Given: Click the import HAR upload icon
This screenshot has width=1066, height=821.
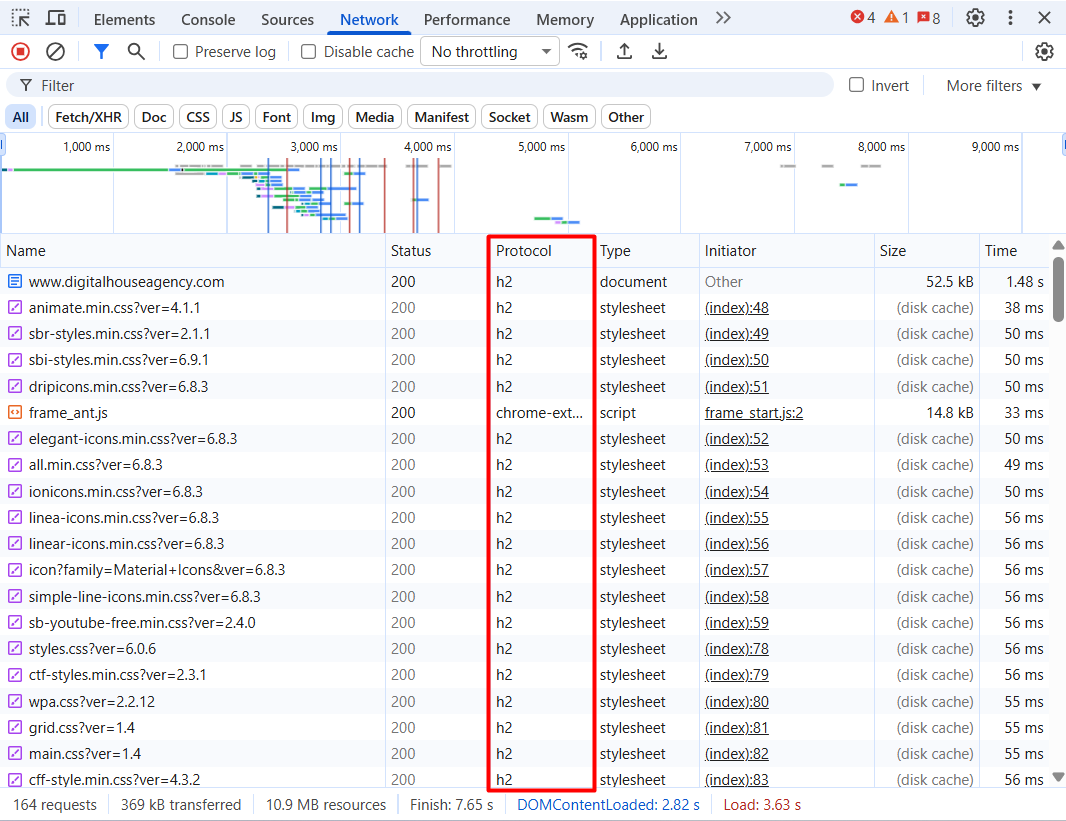Looking at the screenshot, I should 624,52.
